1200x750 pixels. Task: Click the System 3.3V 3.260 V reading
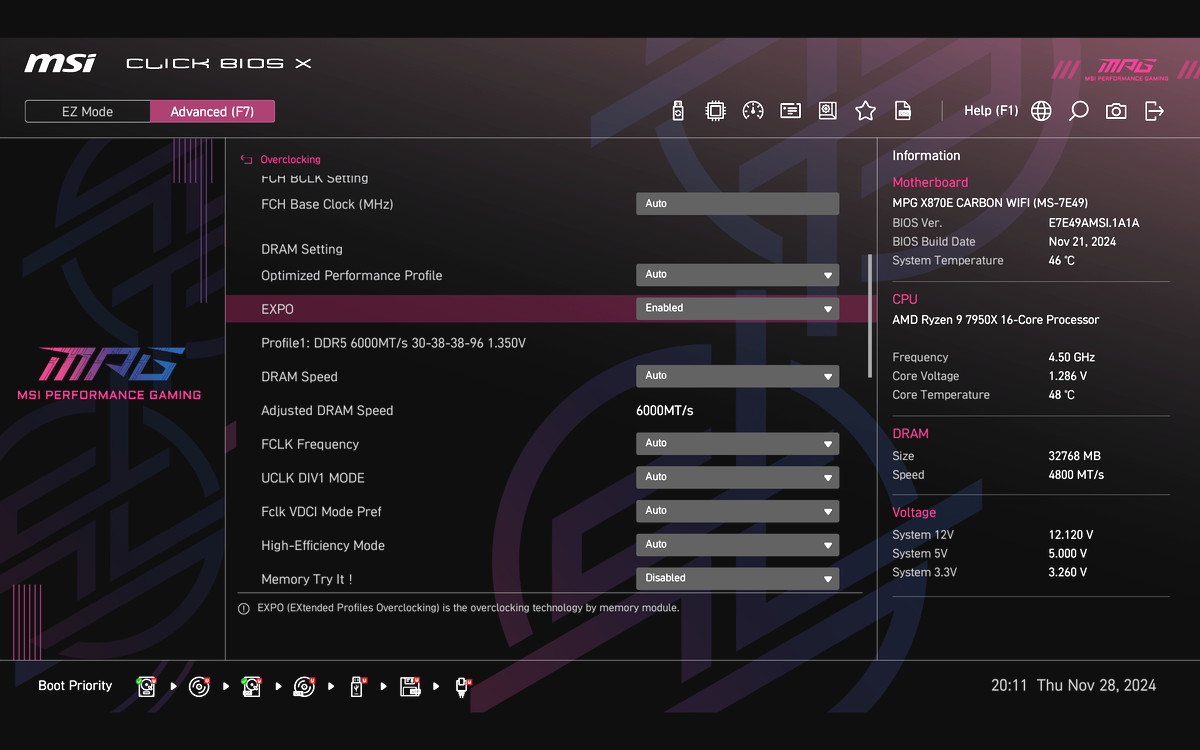coord(1068,573)
